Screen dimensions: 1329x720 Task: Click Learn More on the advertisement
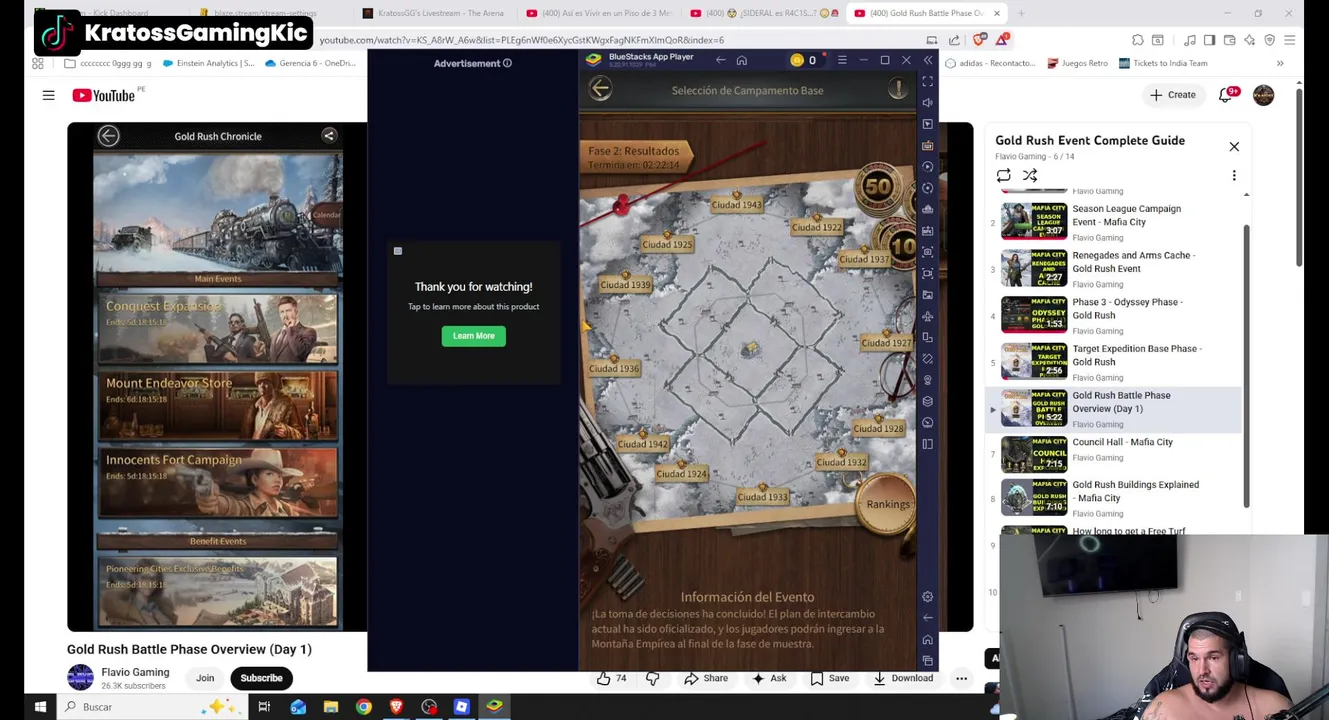(x=474, y=336)
